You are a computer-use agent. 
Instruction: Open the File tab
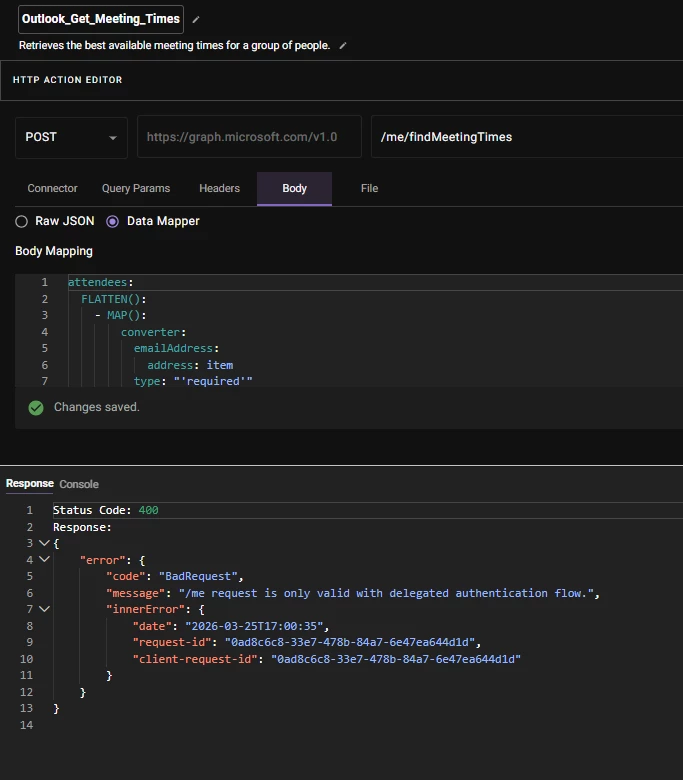pyautogui.click(x=369, y=189)
